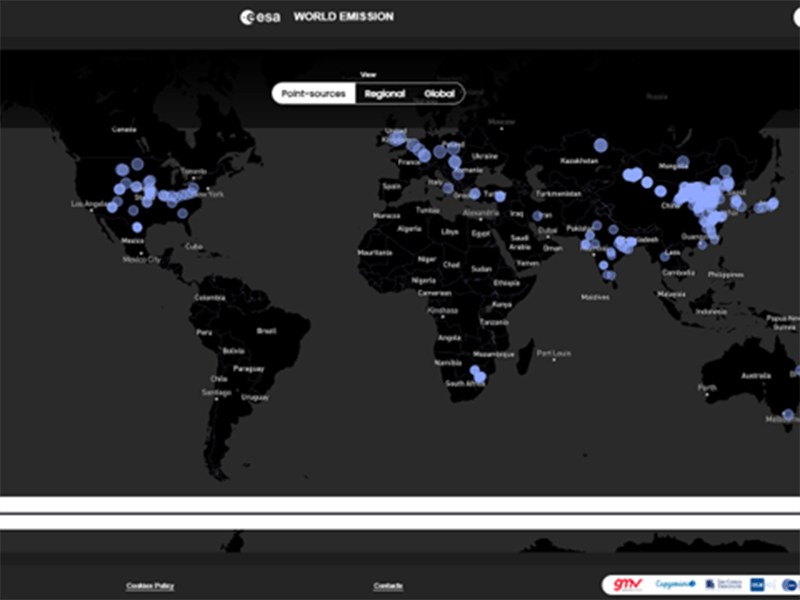Click the round blue partner logo at far right

pos(788,584)
